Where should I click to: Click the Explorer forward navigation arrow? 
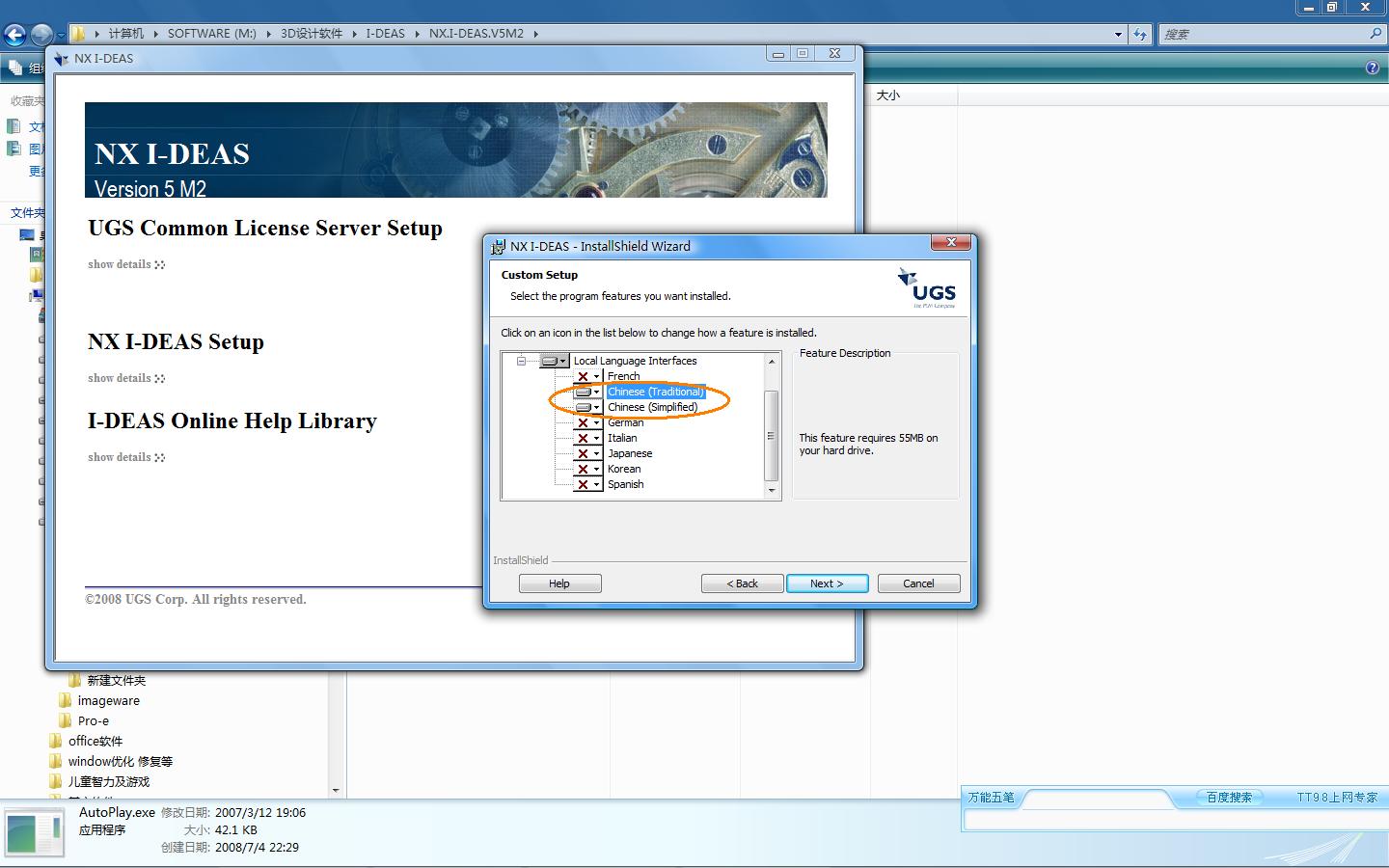coord(41,35)
